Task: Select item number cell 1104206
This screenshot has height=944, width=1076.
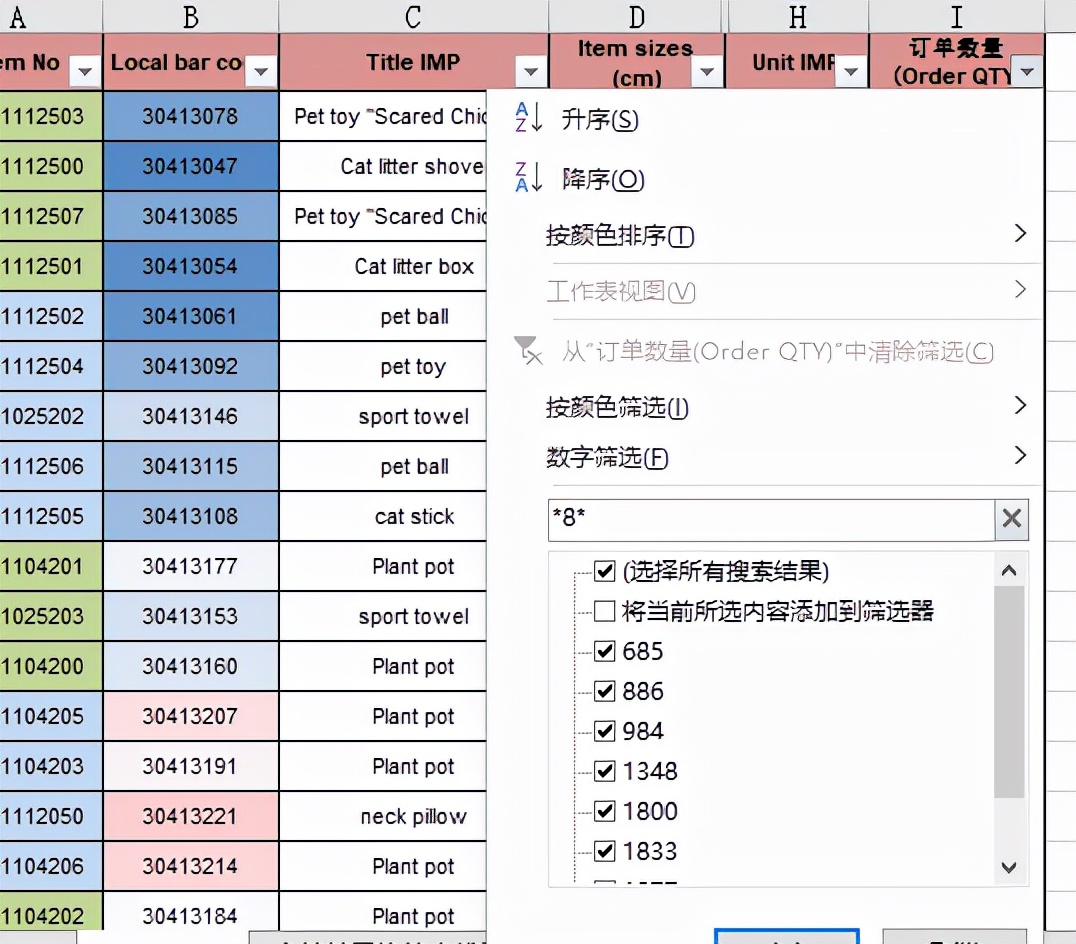Action: 50,866
